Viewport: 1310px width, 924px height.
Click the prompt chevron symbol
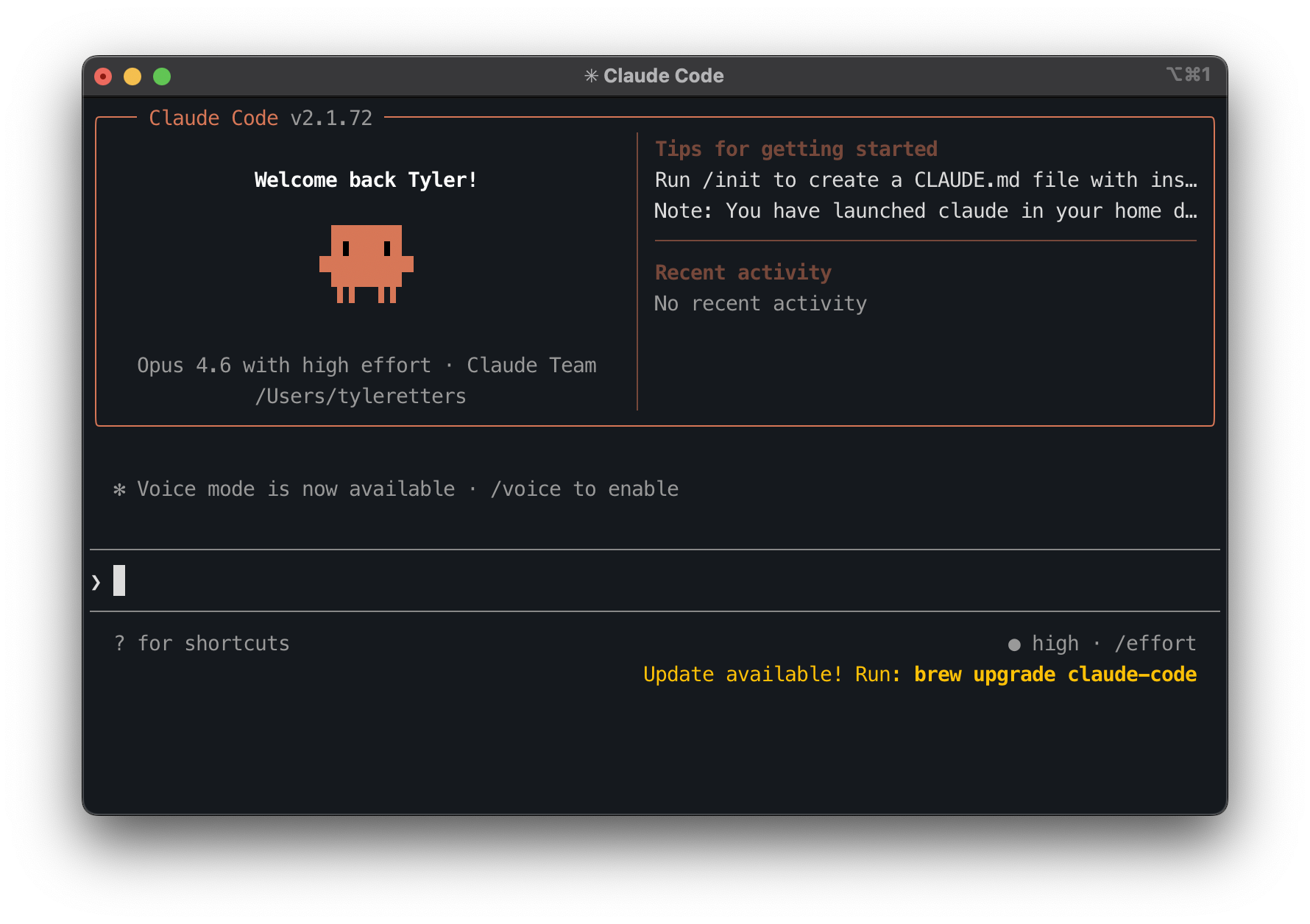[96, 582]
